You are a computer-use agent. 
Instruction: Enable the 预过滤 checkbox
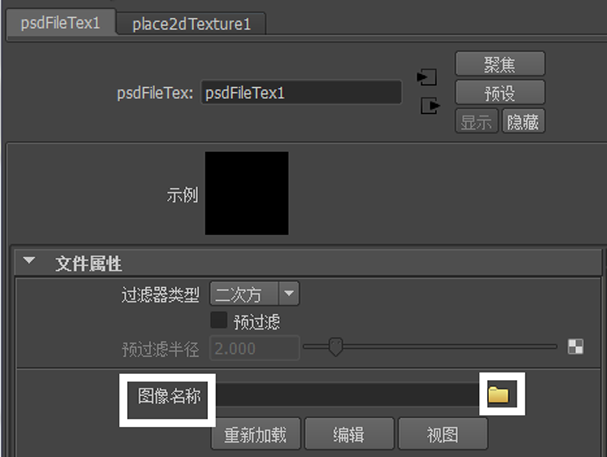(x=218, y=321)
